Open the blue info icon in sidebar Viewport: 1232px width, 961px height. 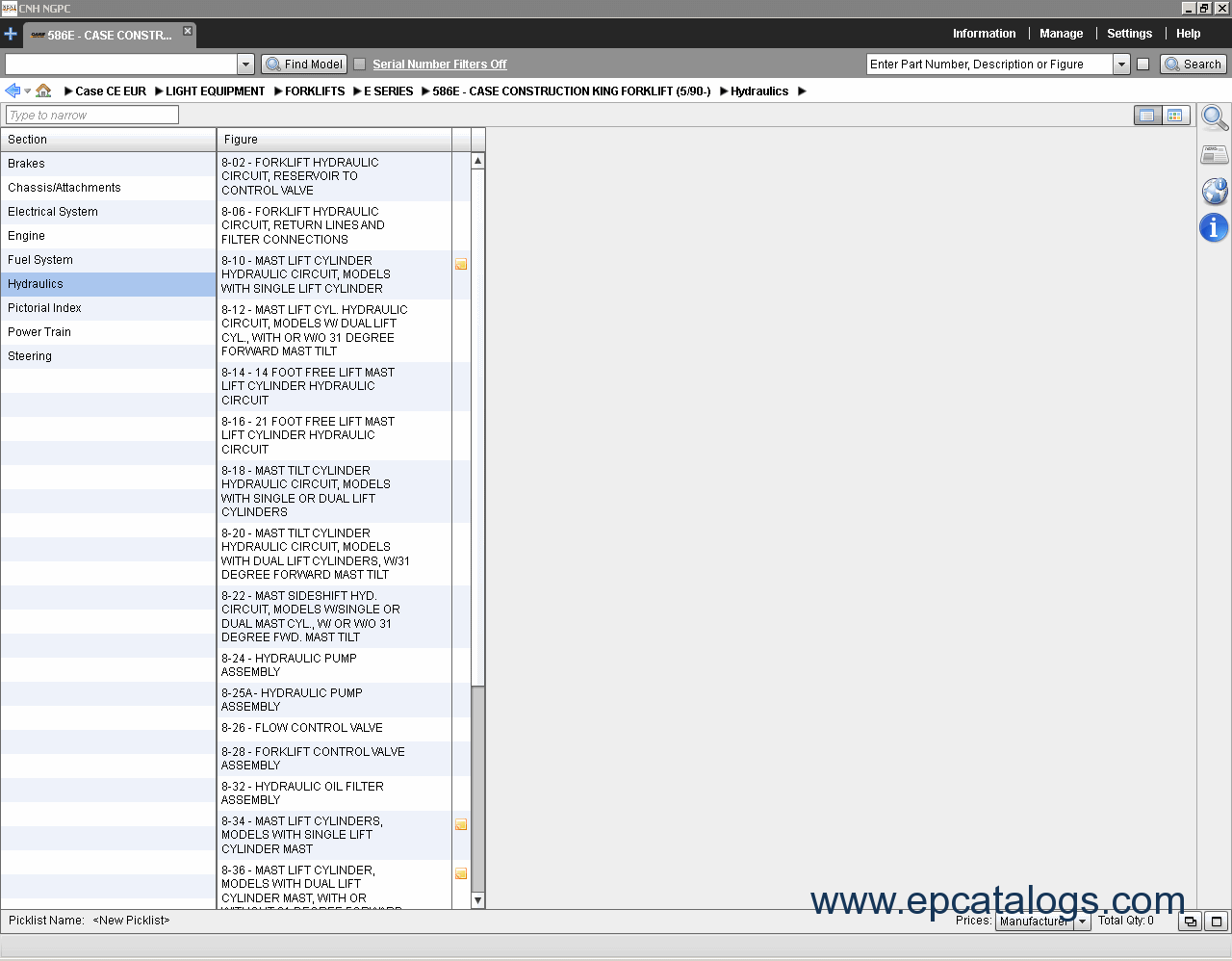[1214, 227]
